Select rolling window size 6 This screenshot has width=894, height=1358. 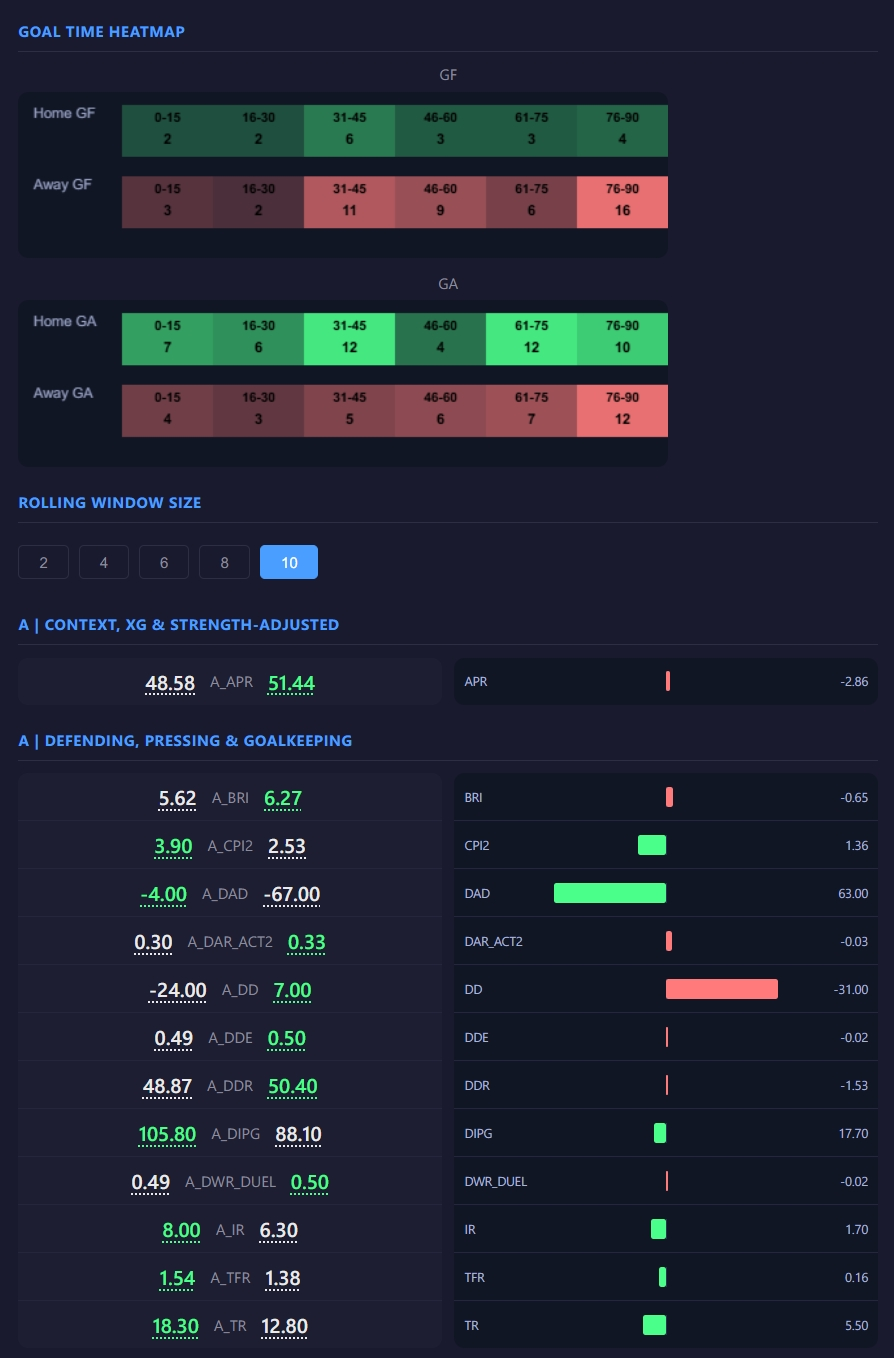point(163,562)
